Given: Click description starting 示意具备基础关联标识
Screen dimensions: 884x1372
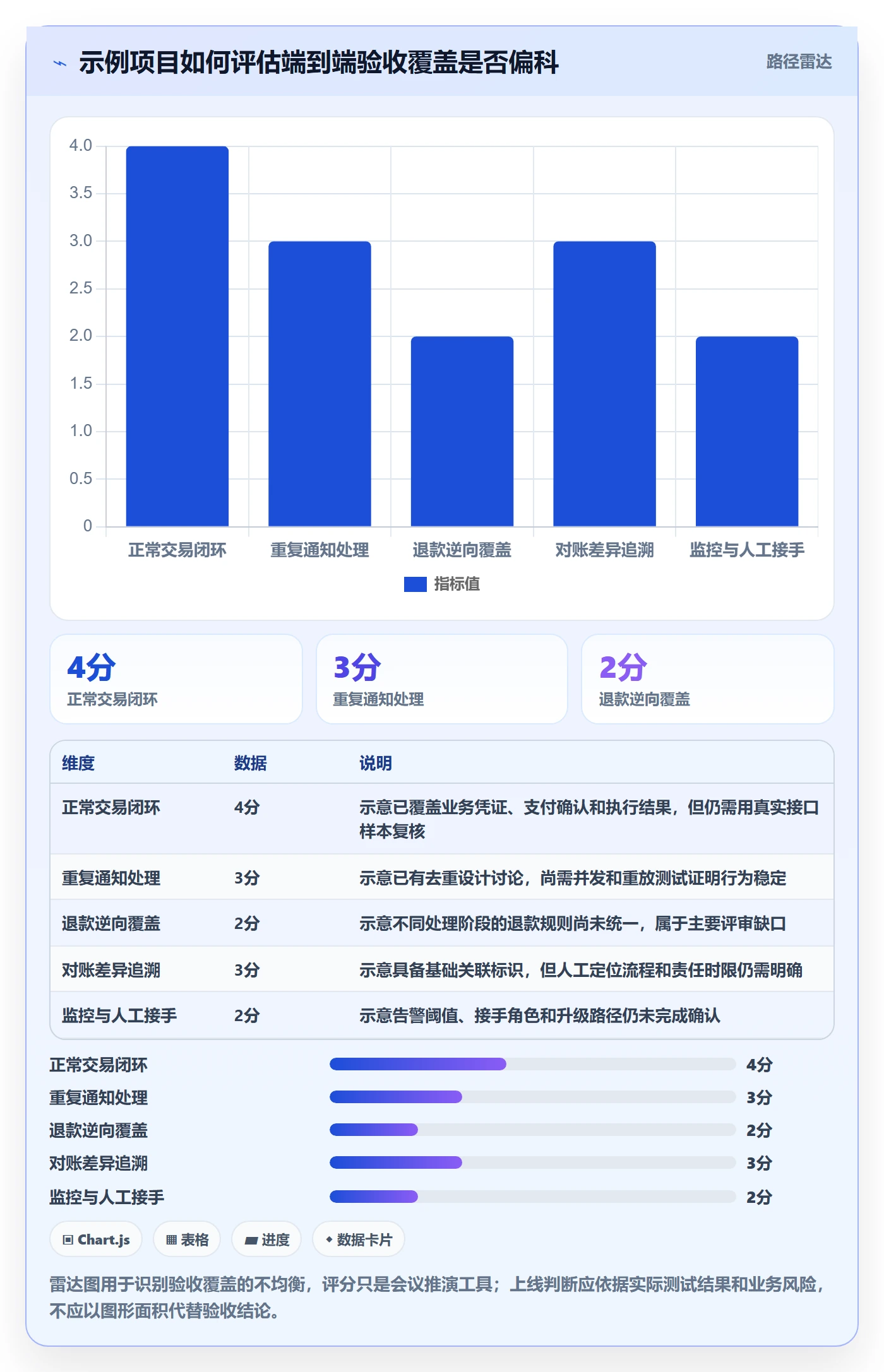Looking at the screenshot, I should click(x=581, y=969).
